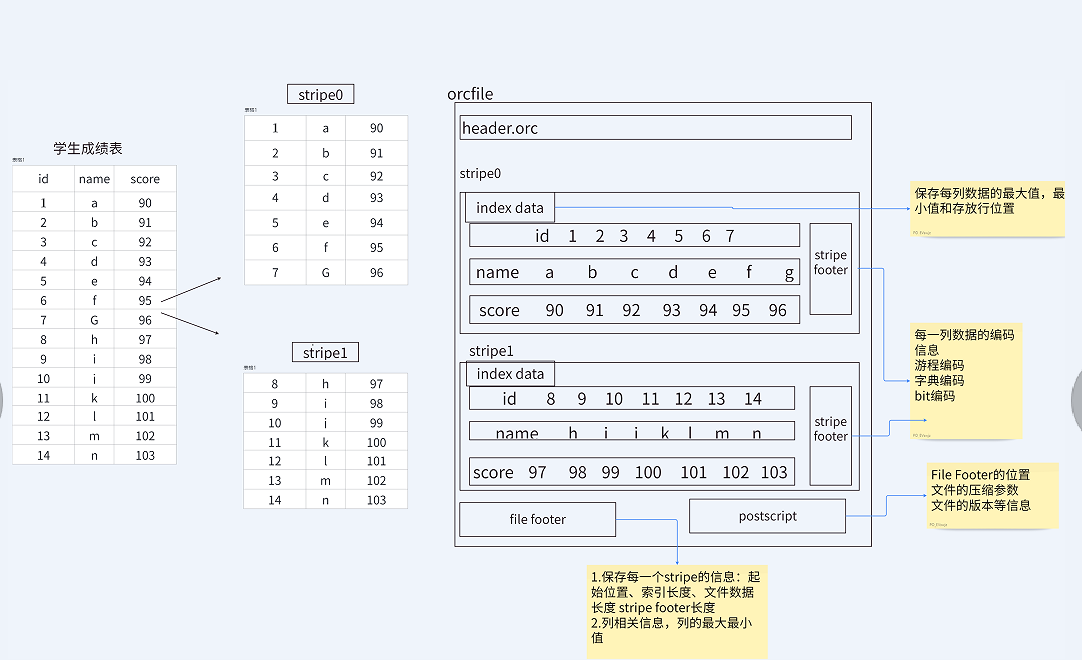Select the stripe footer box beside the score 97–103 row
The width and height of the screenshot is (1082, 660).
tap(830, 436)
